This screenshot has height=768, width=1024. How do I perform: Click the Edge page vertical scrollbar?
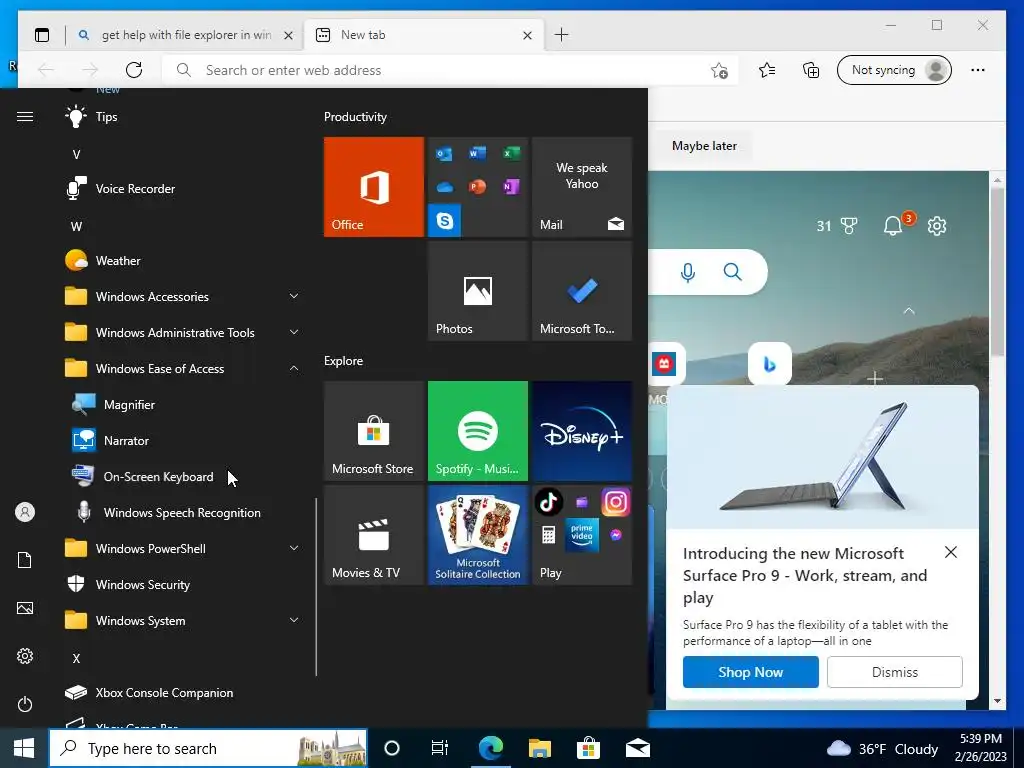(997, 270)
